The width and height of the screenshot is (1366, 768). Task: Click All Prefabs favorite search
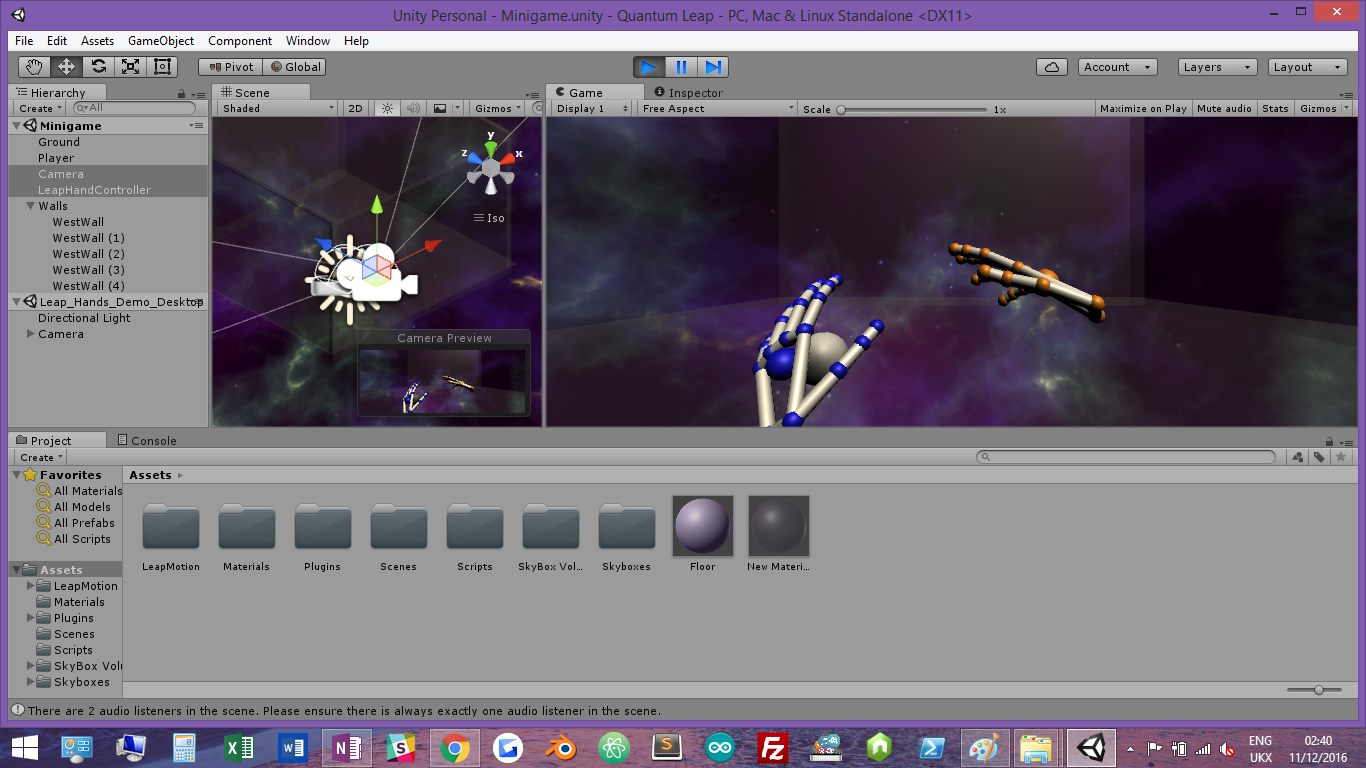click(75, 523)
